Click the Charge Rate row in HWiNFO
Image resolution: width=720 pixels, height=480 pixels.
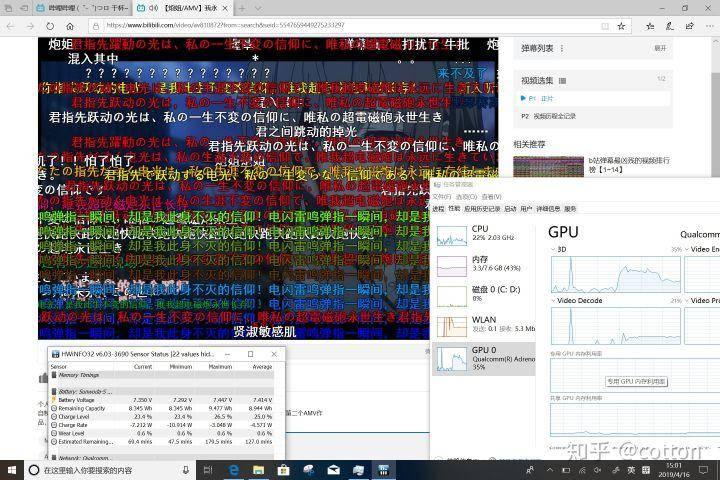(163, 425)
